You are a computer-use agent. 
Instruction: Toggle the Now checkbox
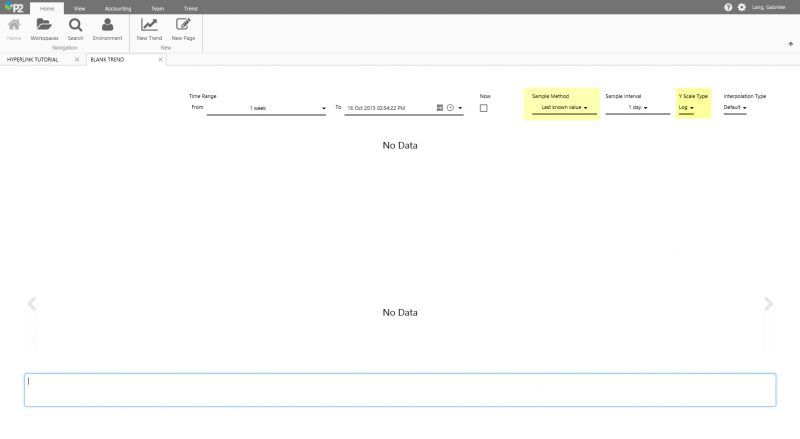(484, 108)
